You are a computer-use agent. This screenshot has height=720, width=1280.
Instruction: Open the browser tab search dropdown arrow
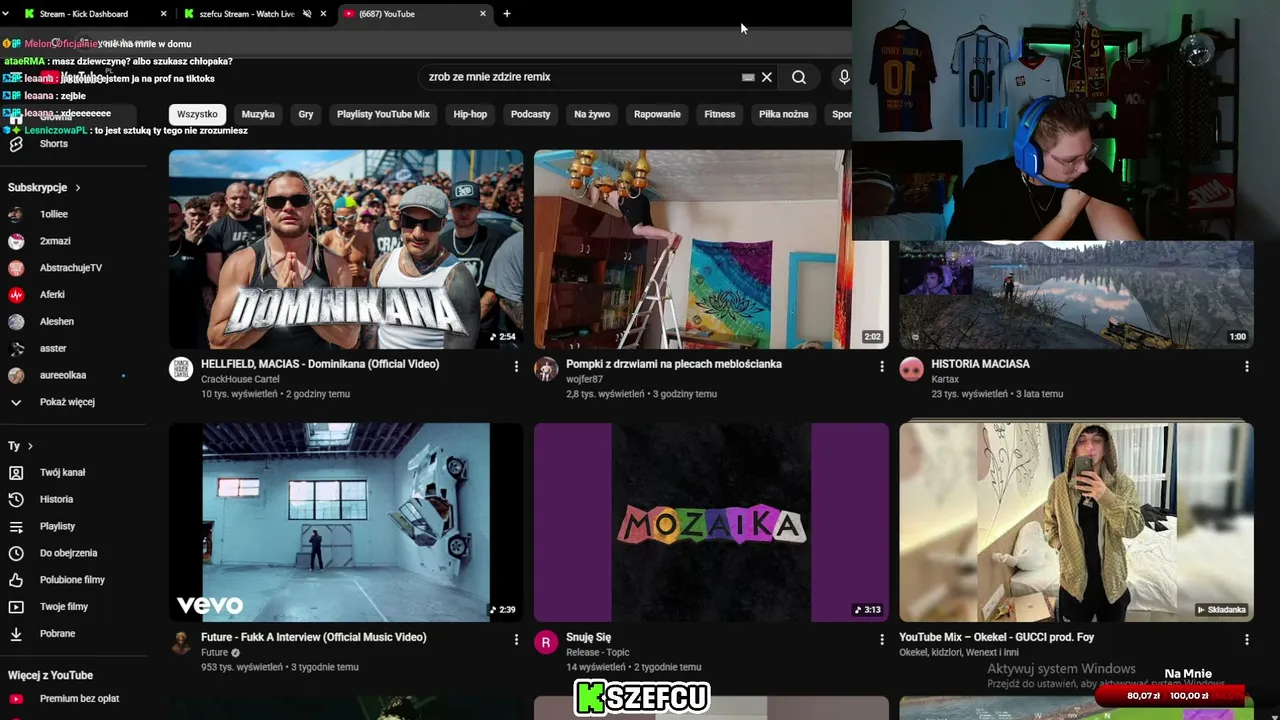(x=6, y=14)
